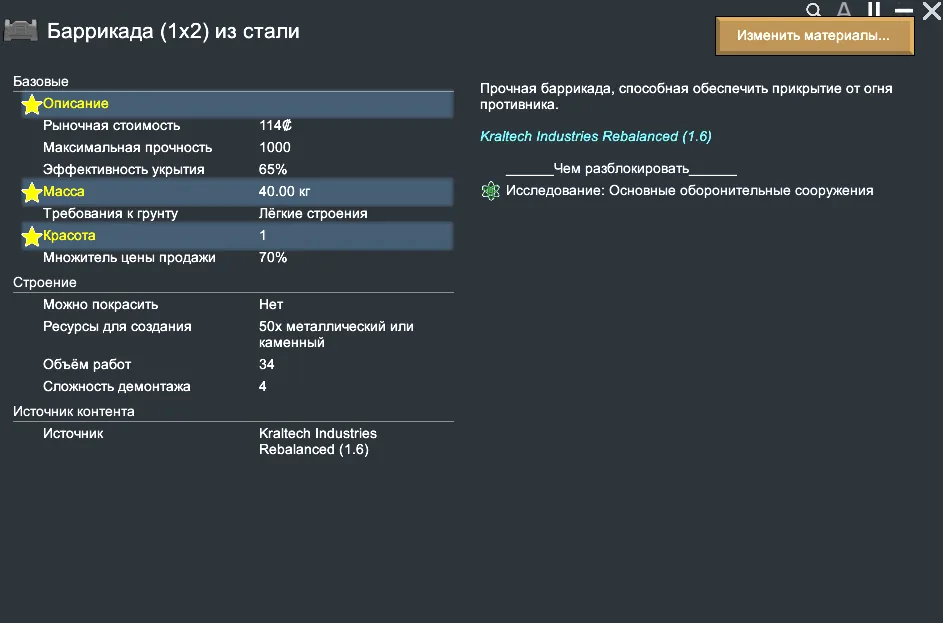Toggle the star next to Красота
The height and width of the screenshot is (623, 943).
tap(32, 236)
